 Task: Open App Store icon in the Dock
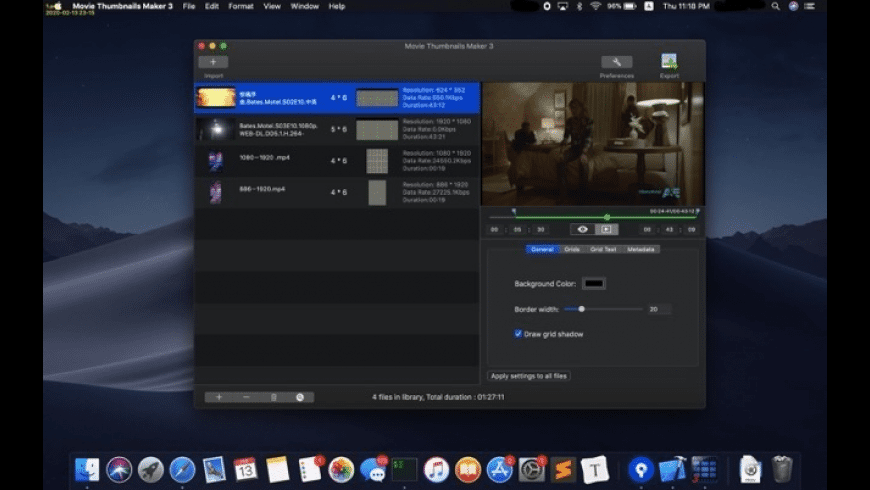[499, 469]
